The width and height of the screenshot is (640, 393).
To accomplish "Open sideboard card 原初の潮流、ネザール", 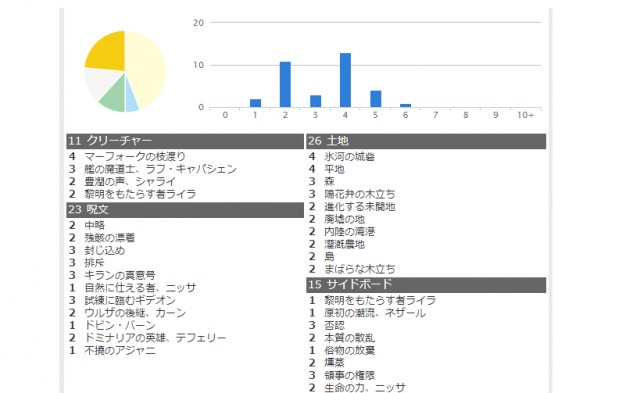I will (375, 313).
